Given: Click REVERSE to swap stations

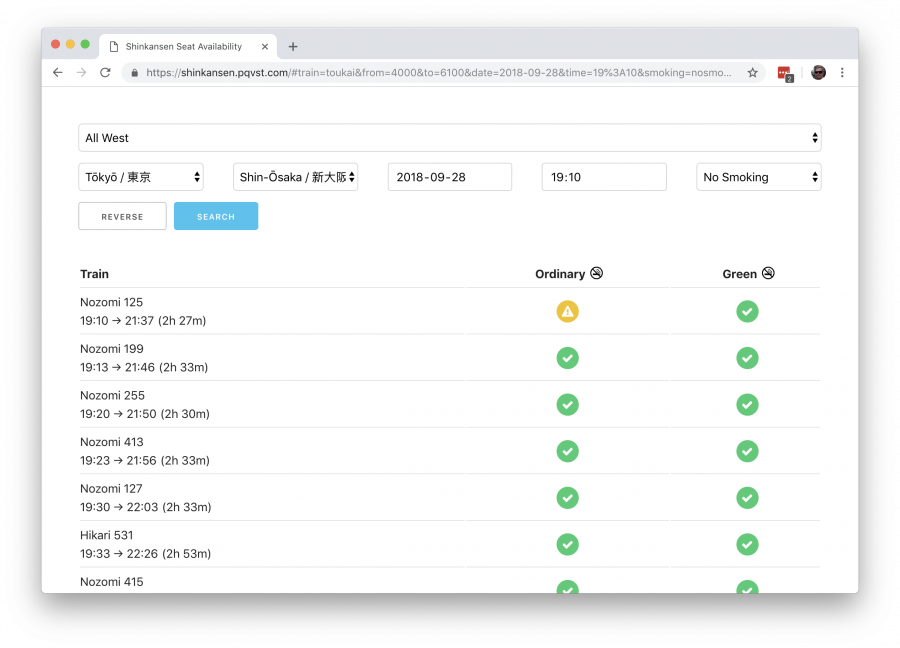Looking at the screenshot, I should (122, 215).
